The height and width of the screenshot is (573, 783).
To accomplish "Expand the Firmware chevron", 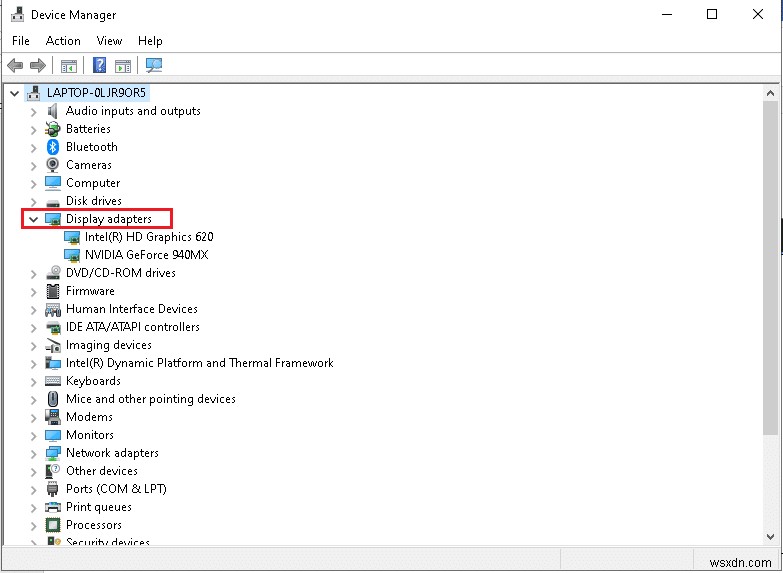I will (x=33, y=291).
